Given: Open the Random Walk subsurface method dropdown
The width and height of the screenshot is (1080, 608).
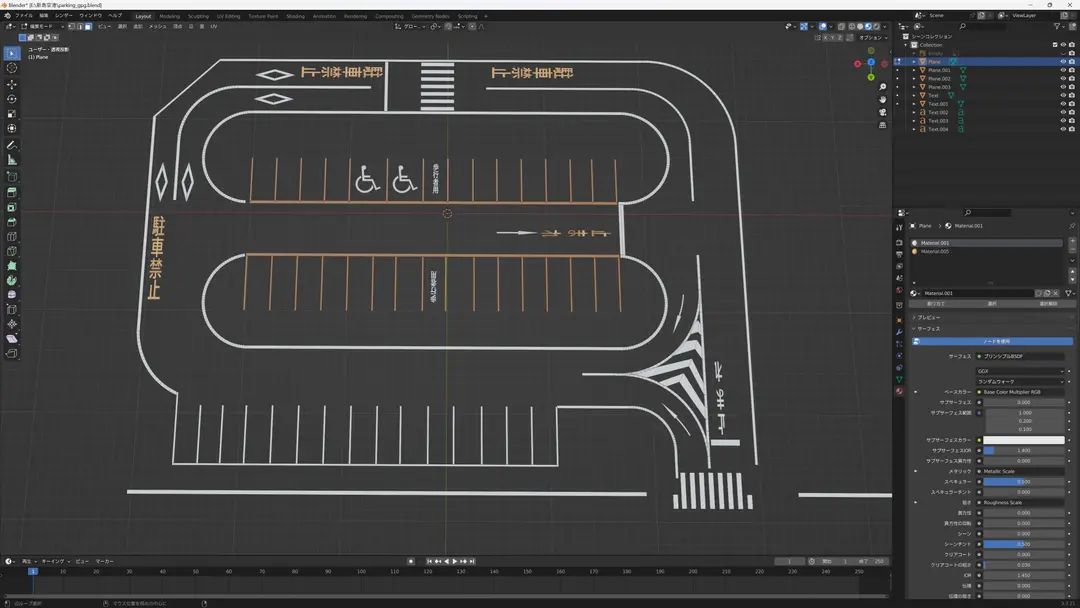Looking at the screenshot, I should pyautogui.click(x=1020, y=381).
